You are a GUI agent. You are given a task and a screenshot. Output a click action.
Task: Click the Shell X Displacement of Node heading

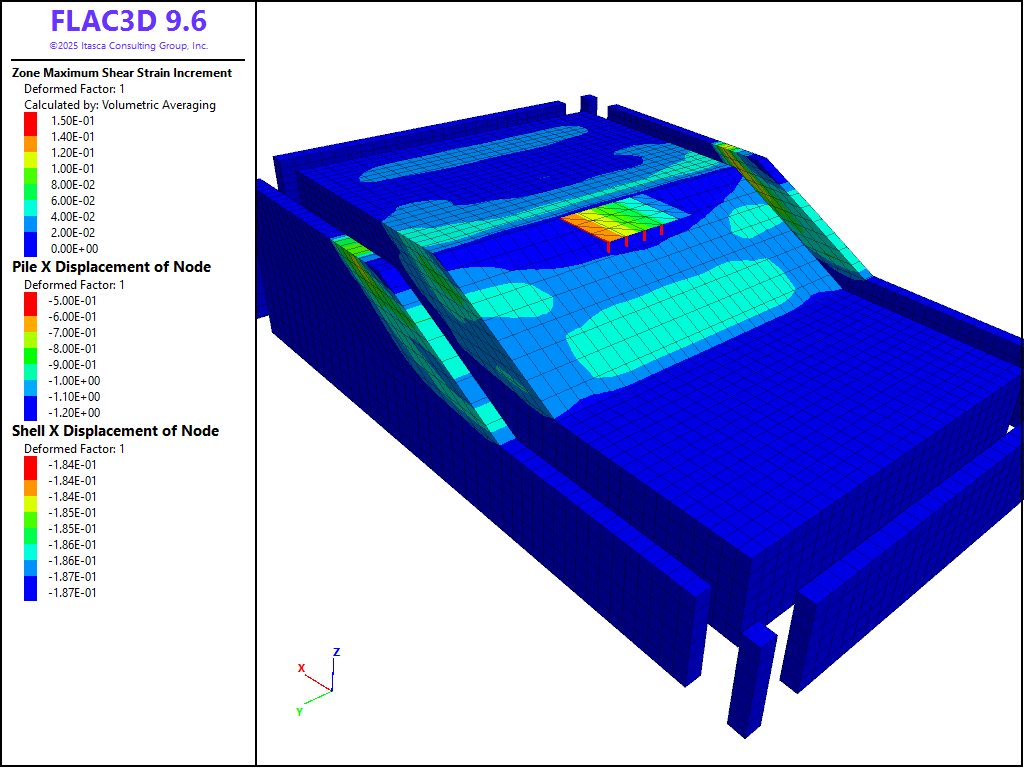[115, 431]
